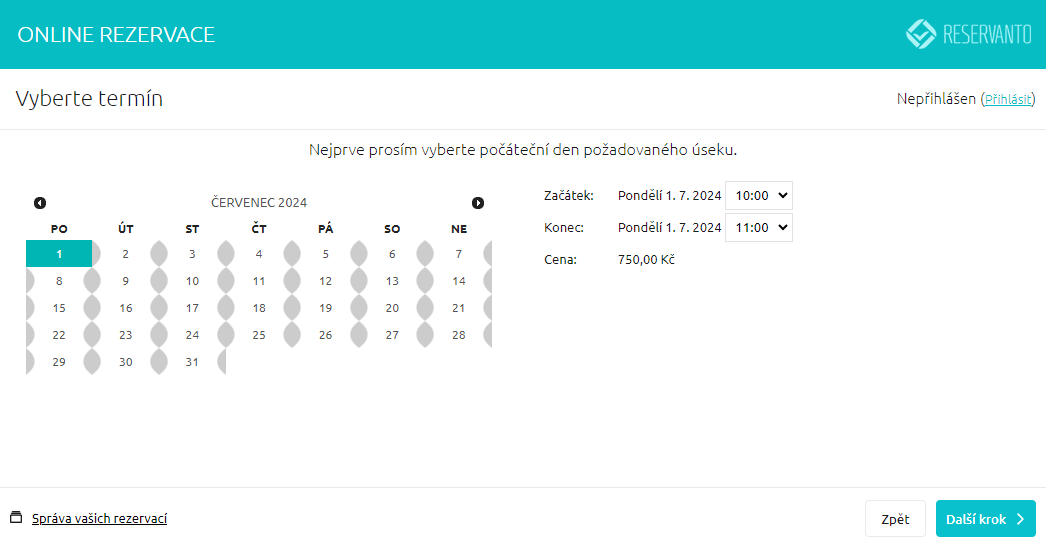Open Správa vašich rezervací link
Viewport: 1046px width, 548px height.
[99, 518]
